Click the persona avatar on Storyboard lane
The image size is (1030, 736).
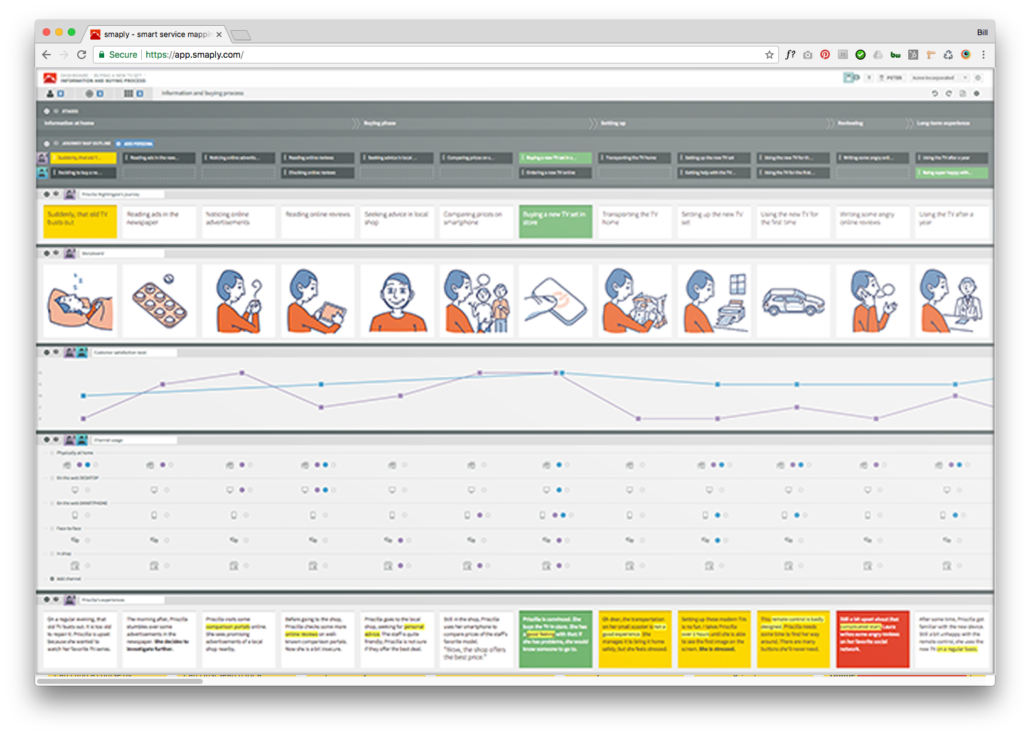(70, 253)
